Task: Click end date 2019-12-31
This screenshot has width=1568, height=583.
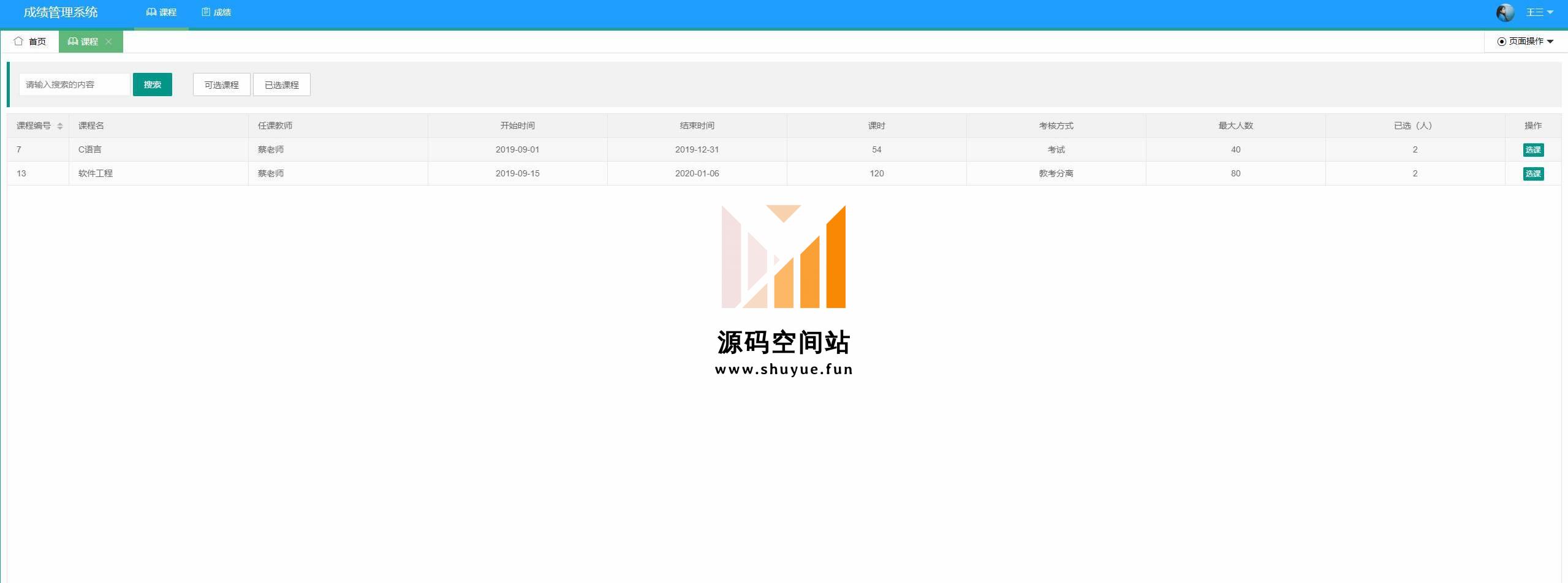Action: click(697, 149)
